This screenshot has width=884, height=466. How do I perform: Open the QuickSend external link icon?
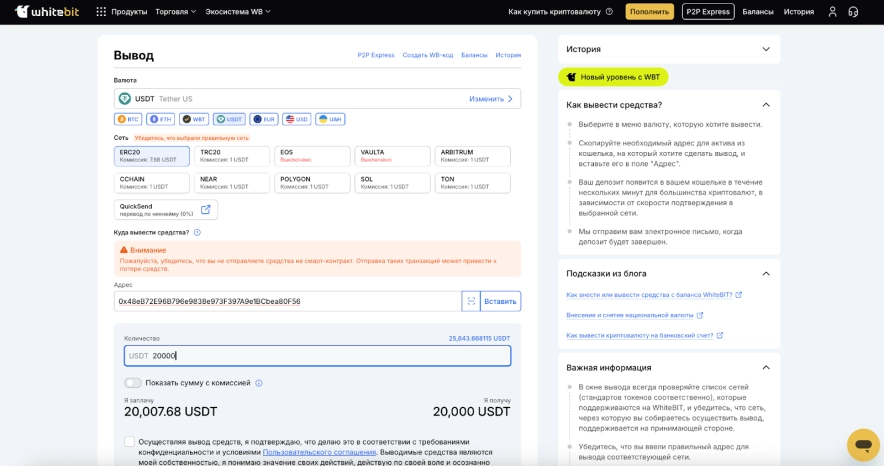[205, 210]
